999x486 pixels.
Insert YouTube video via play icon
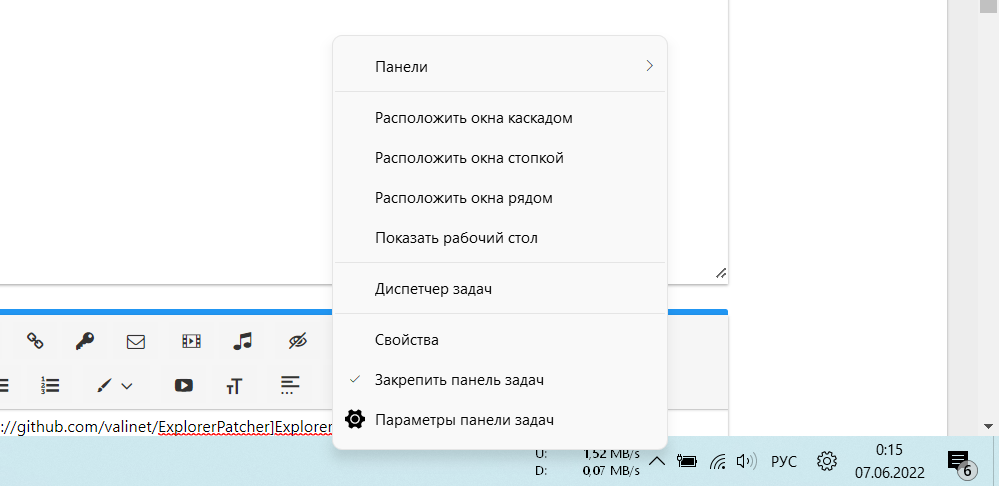coord(183,385)
